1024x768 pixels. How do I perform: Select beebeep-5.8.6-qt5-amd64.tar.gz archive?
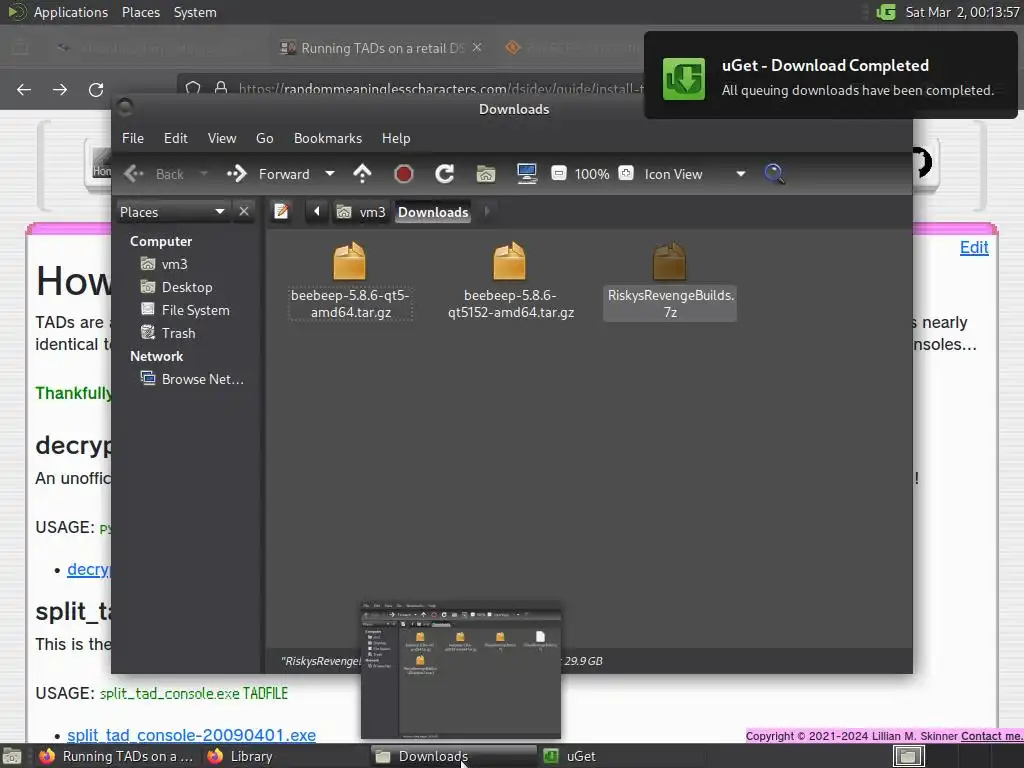pyautogui.click(x=350, y=281)
